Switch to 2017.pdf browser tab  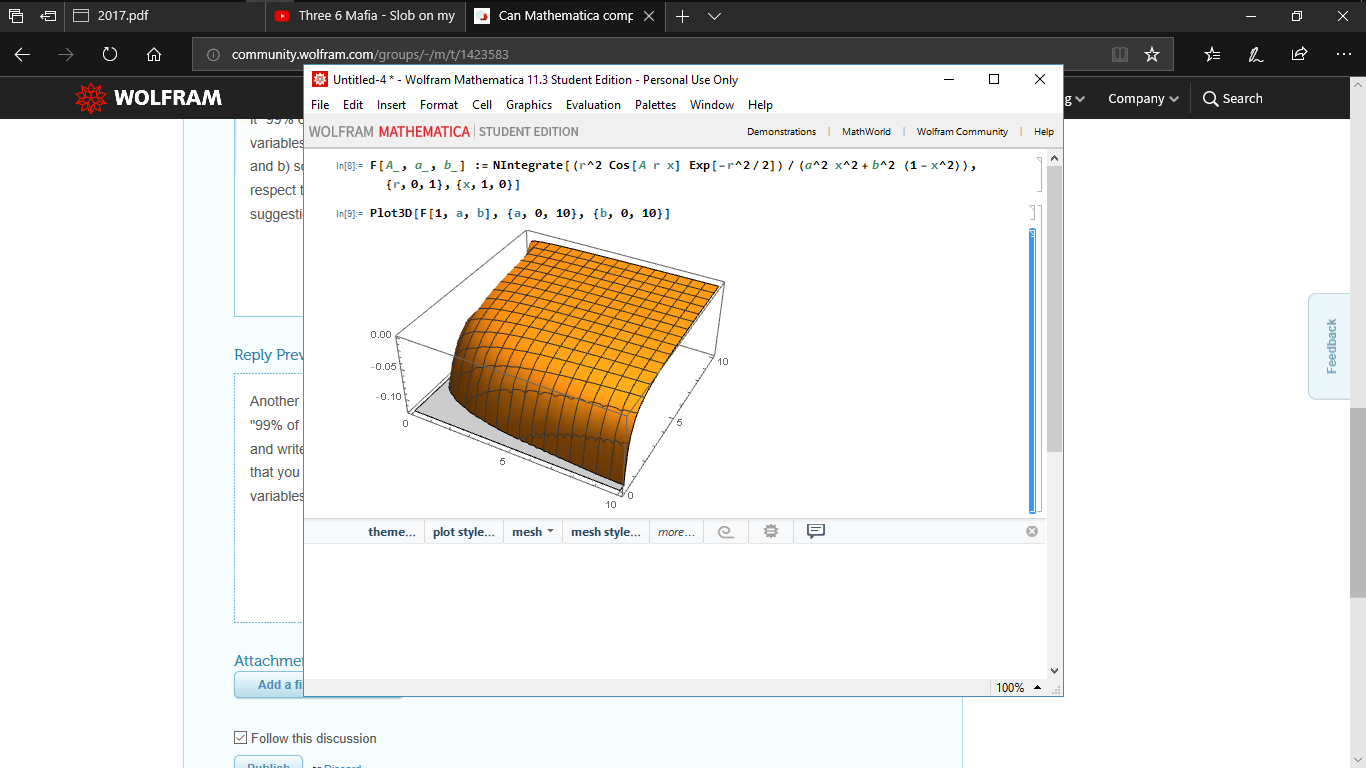[164, 16]
